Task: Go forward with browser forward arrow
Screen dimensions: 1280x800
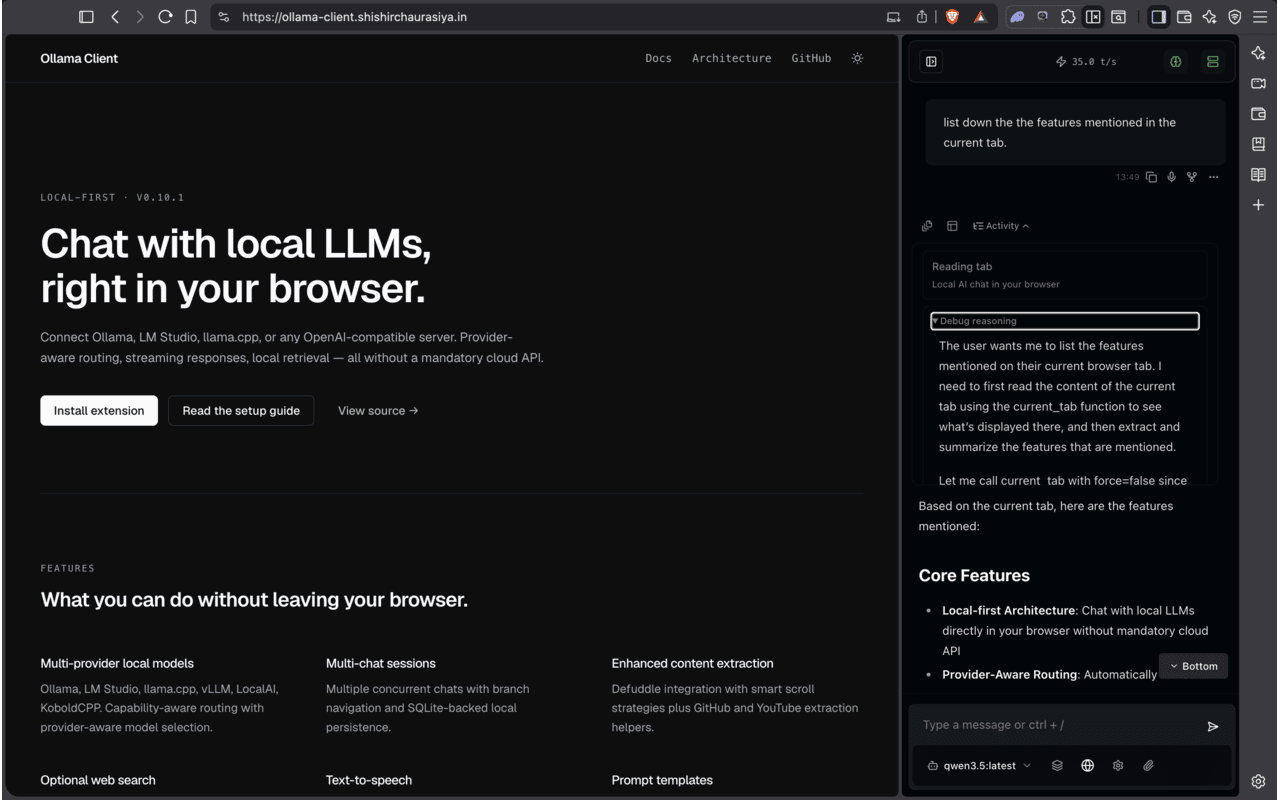Action: (x=140, y=17)
